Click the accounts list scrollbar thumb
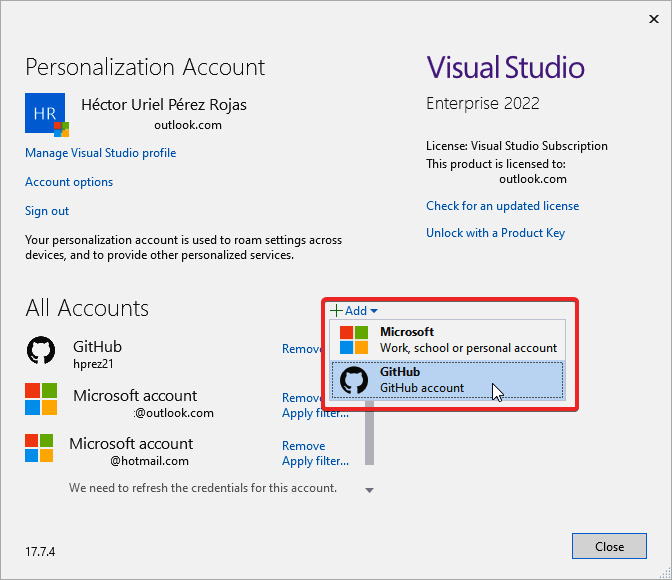Viewport: 672px width, 580px height. (x=369, y=433)
